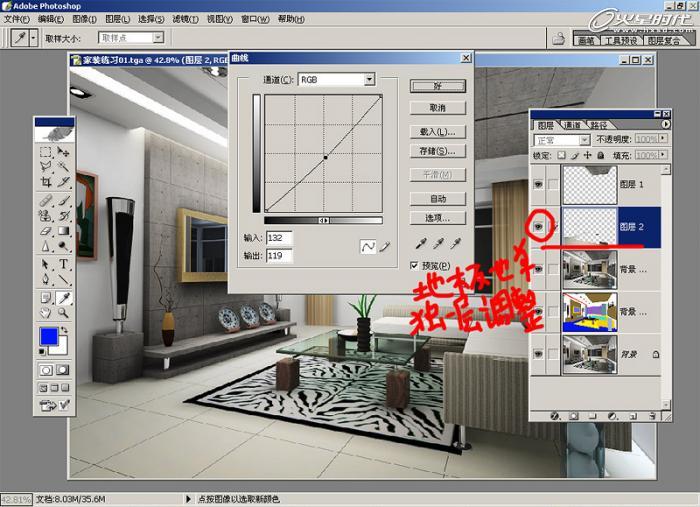Select the Move tool in toolbox

[x=63, y=152]
